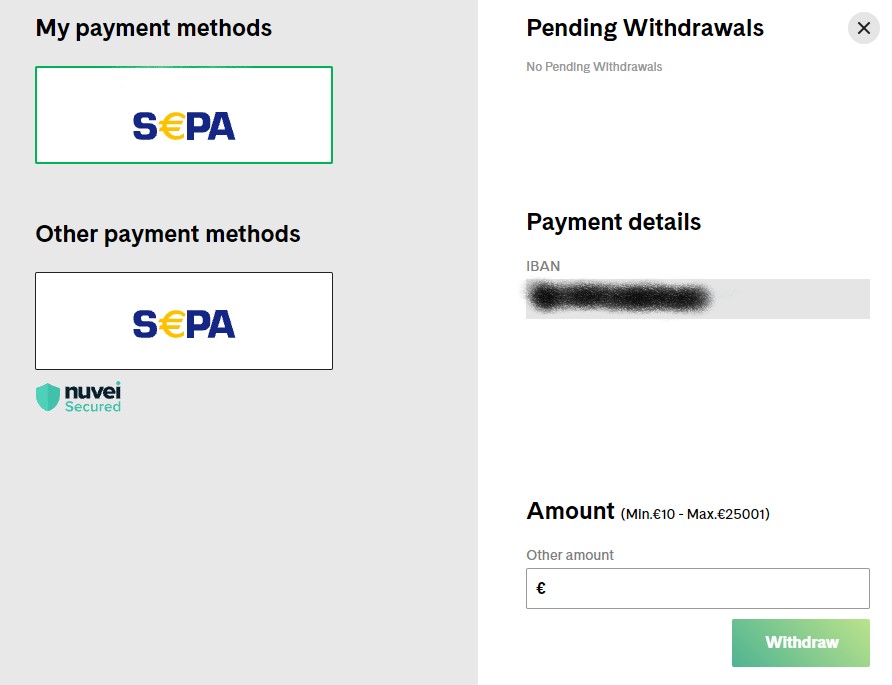Click the 'nuvei' brand name text
This screenshot has height=685, width=892.
(x=93, y=390)
